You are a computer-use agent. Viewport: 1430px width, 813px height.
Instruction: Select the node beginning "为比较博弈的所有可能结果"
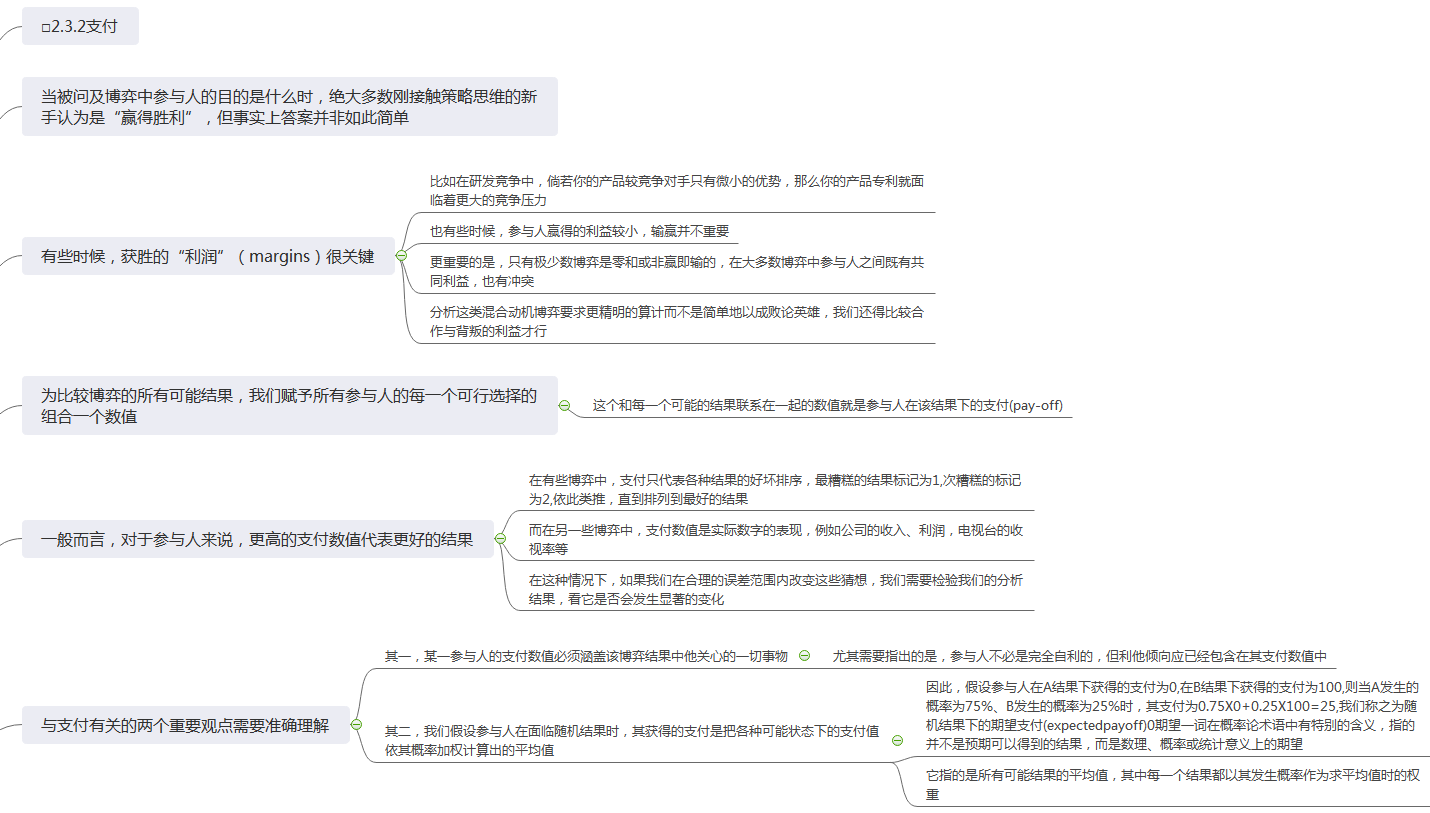click(290, 406)
